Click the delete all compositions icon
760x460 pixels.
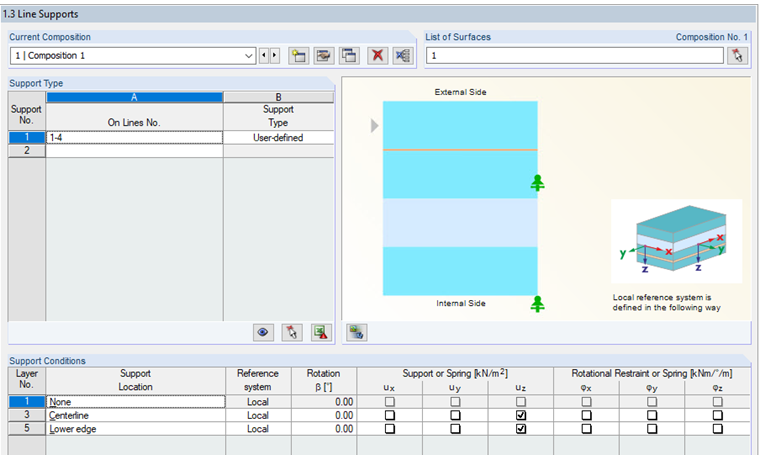point(403,56)
